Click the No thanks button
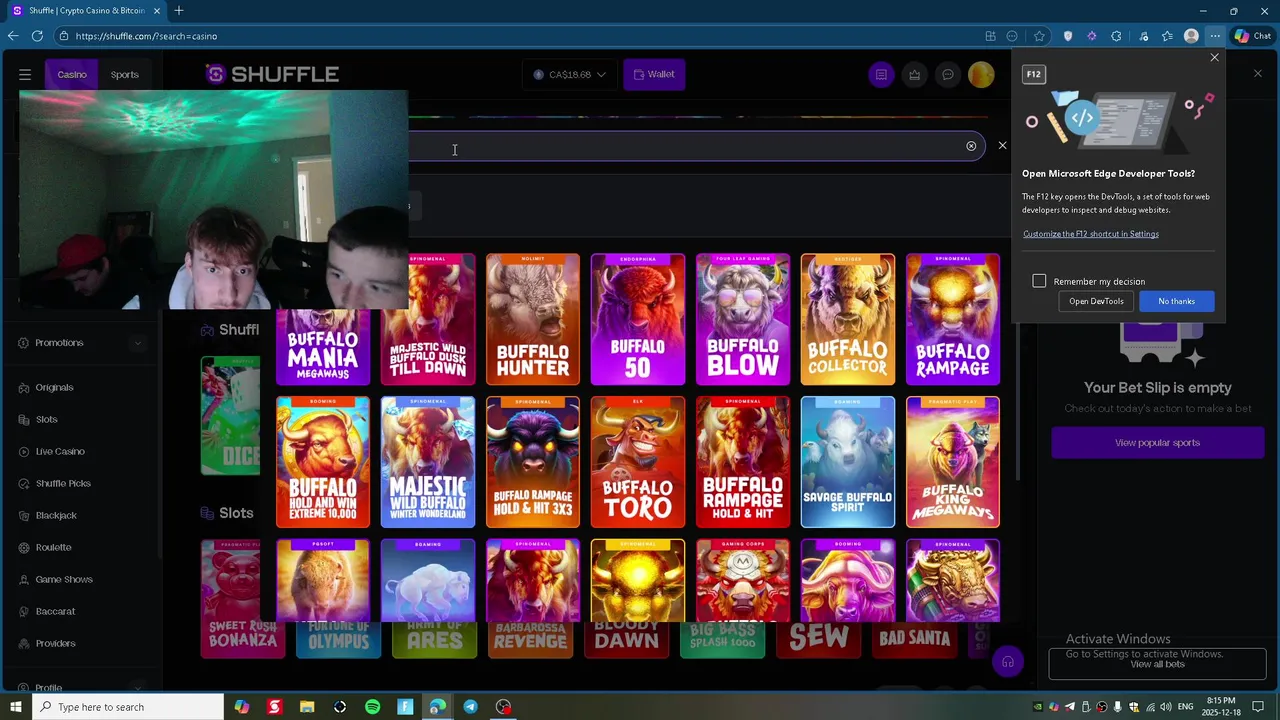This screenshot has width=1280, height=720. (1176, 301)
